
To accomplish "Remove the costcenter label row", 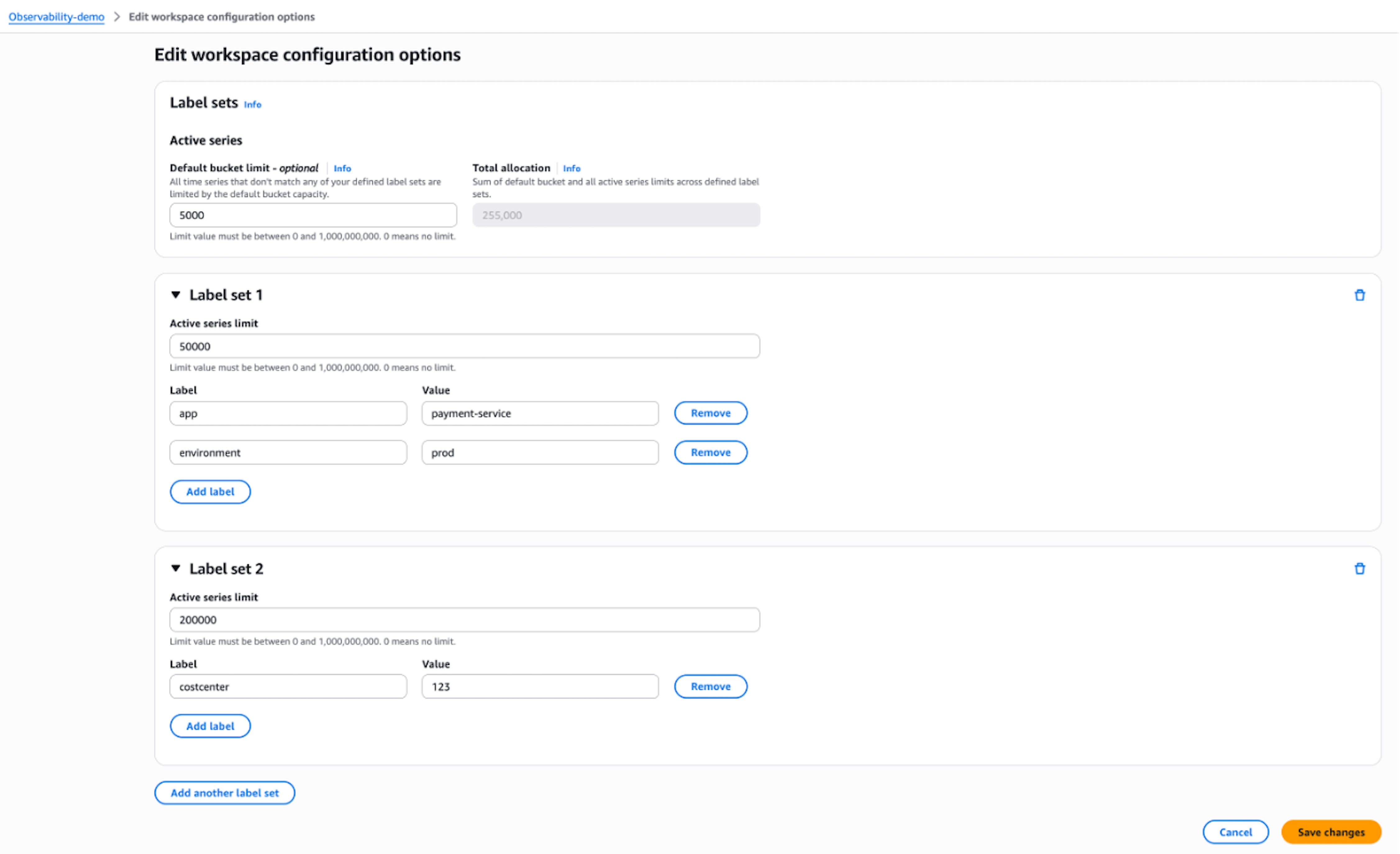I will [710, 686].
